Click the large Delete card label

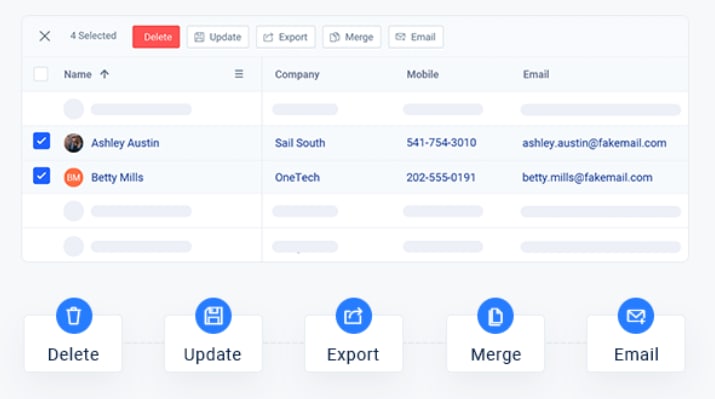coord(73,354)
